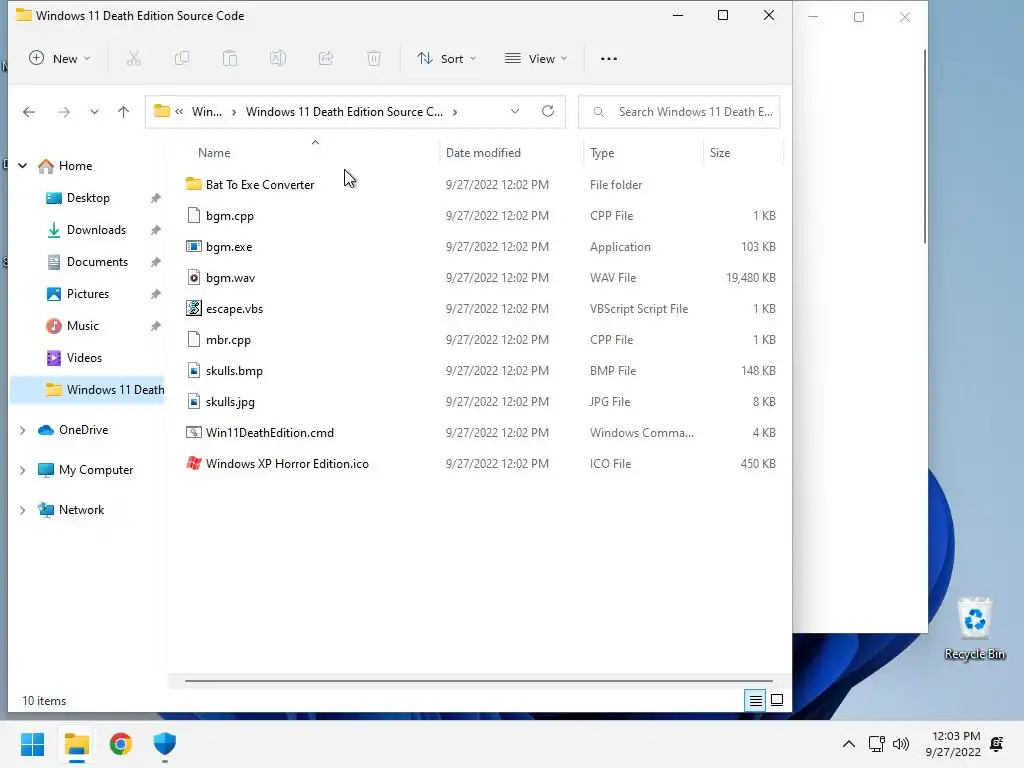
Task: Launch Google Chrome from the taskbar
Action: 121,744
